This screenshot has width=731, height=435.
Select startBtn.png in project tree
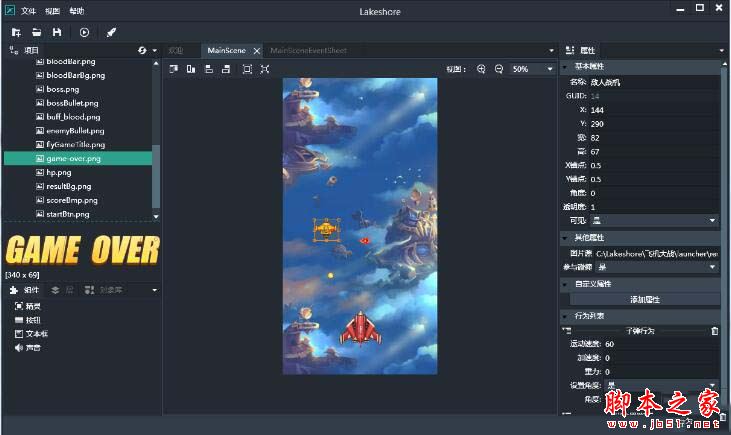68,214
